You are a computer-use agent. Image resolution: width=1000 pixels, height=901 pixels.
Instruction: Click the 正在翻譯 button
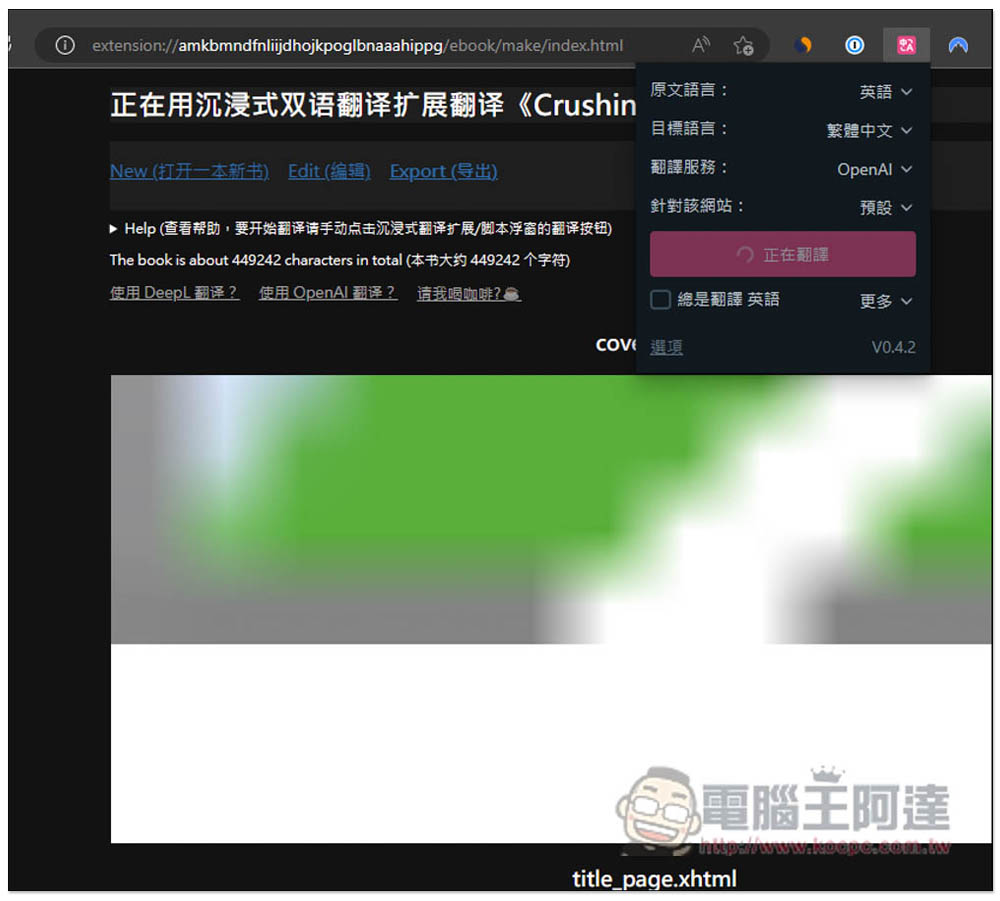782,255
